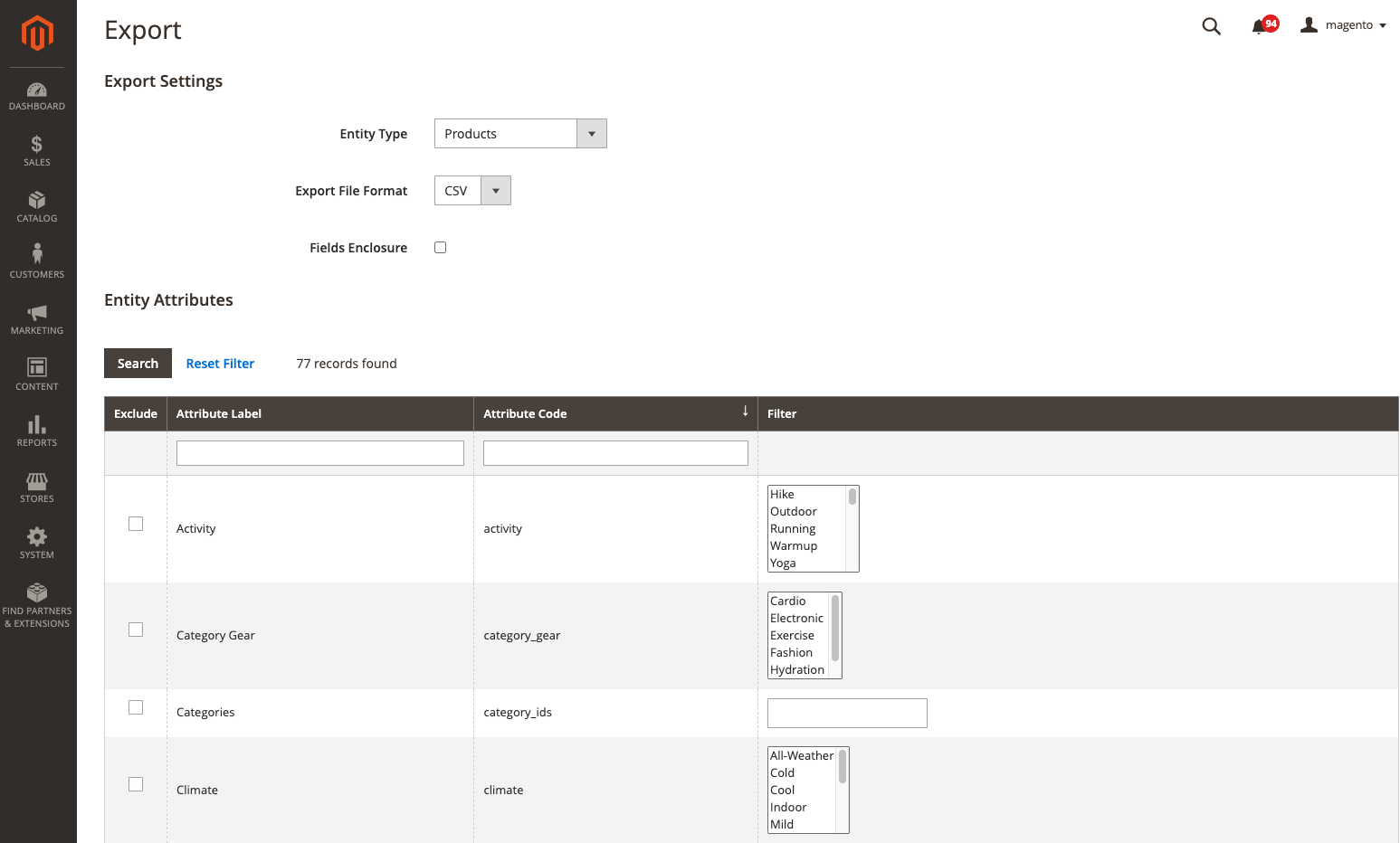
Task: Click the Activity filter list scrollbar
Action: tap(852, 528)
